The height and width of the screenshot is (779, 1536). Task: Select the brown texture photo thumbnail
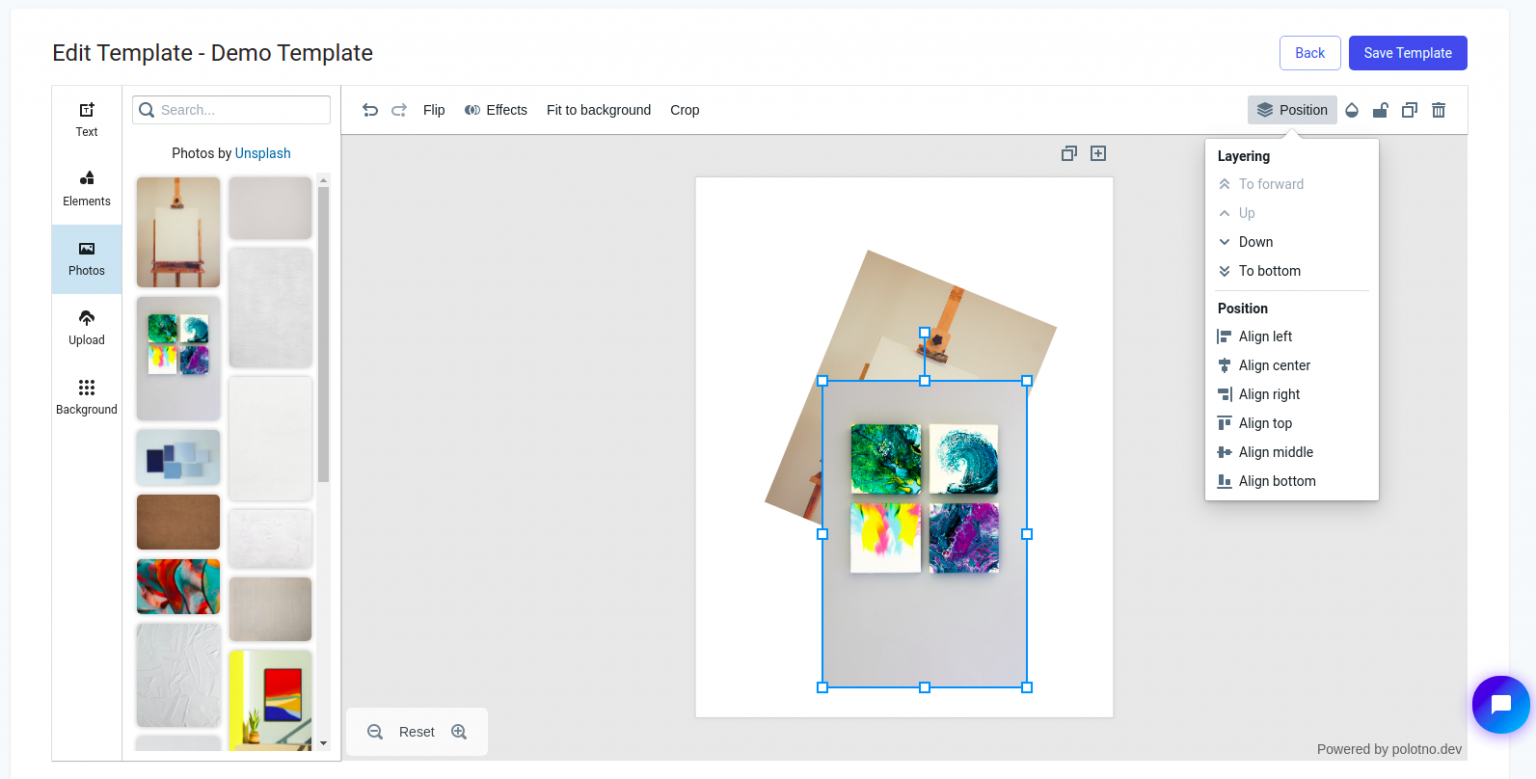178,522
